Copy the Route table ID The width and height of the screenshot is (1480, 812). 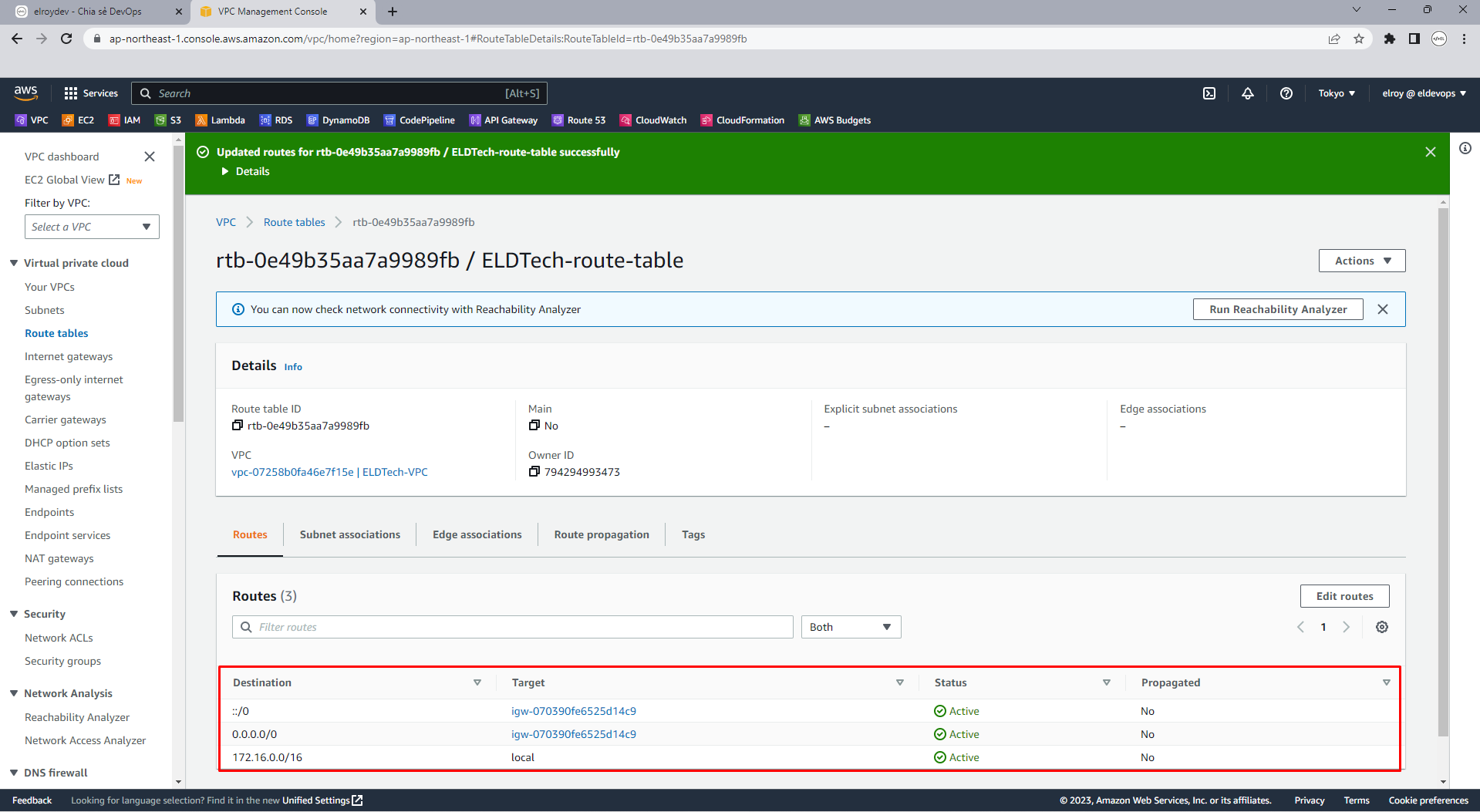click(x=238, y=426)
